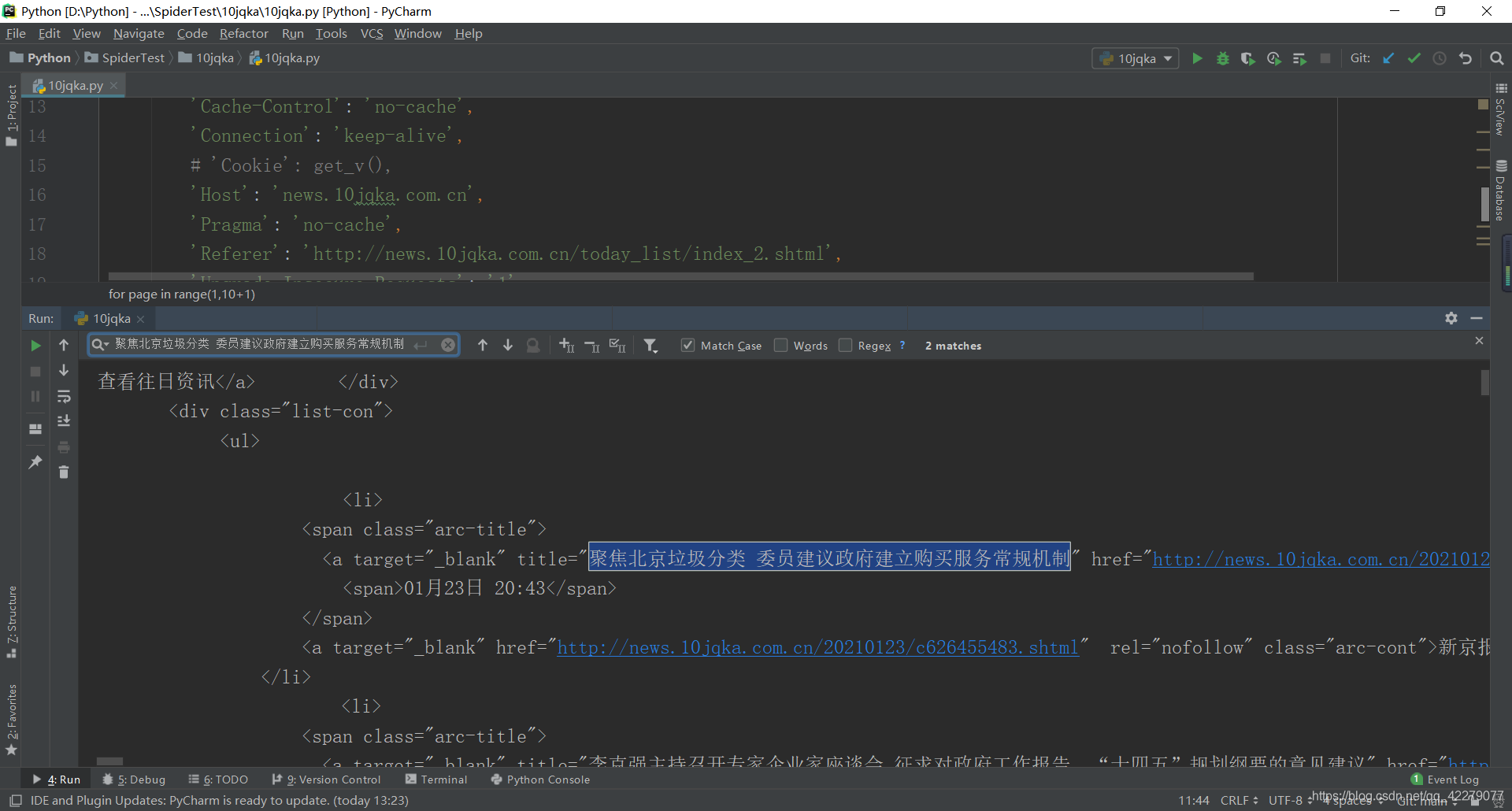
Task: Open the SciView side panel
Action: [x=1501, y=109]
